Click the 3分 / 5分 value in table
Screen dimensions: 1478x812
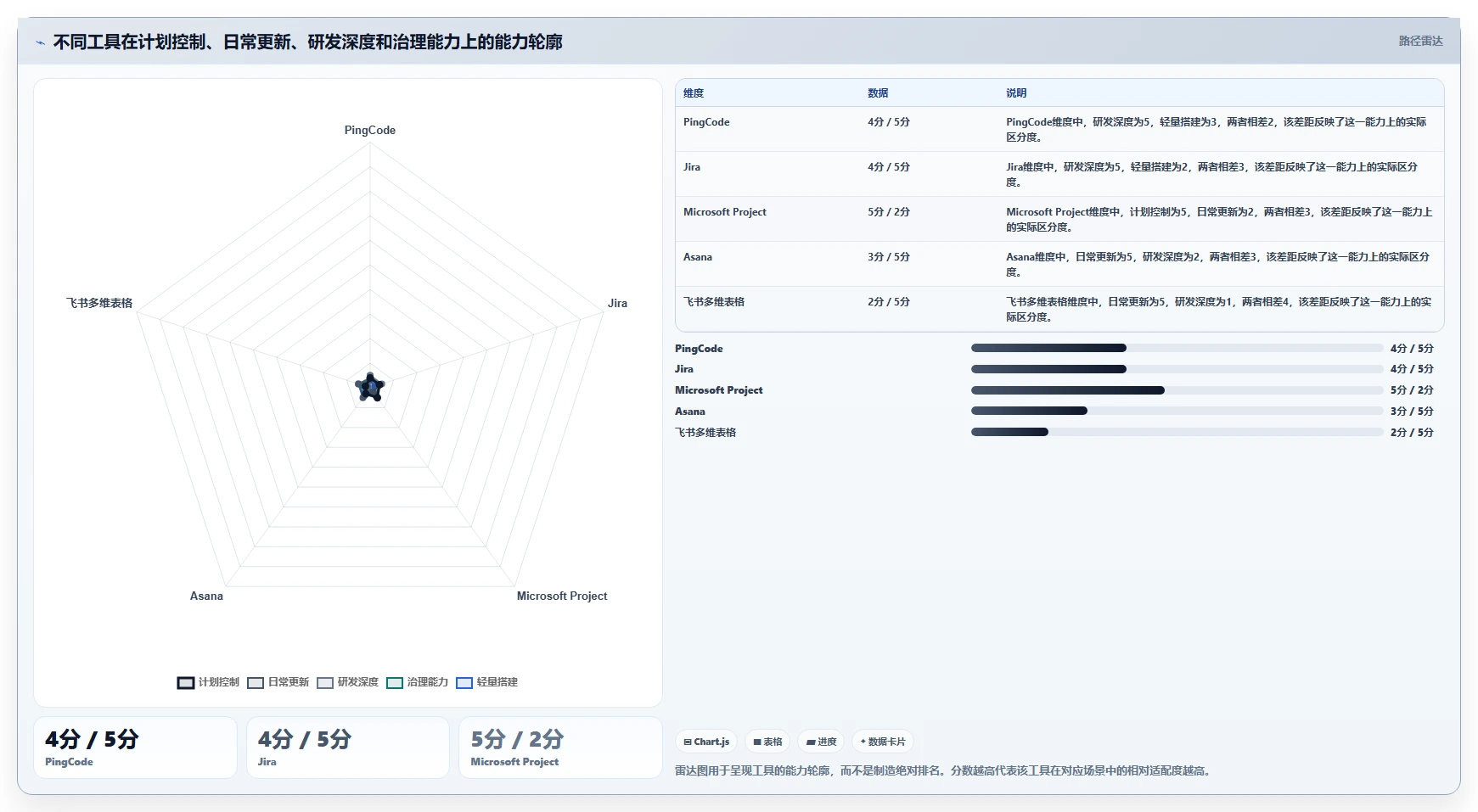coord(889,257)
